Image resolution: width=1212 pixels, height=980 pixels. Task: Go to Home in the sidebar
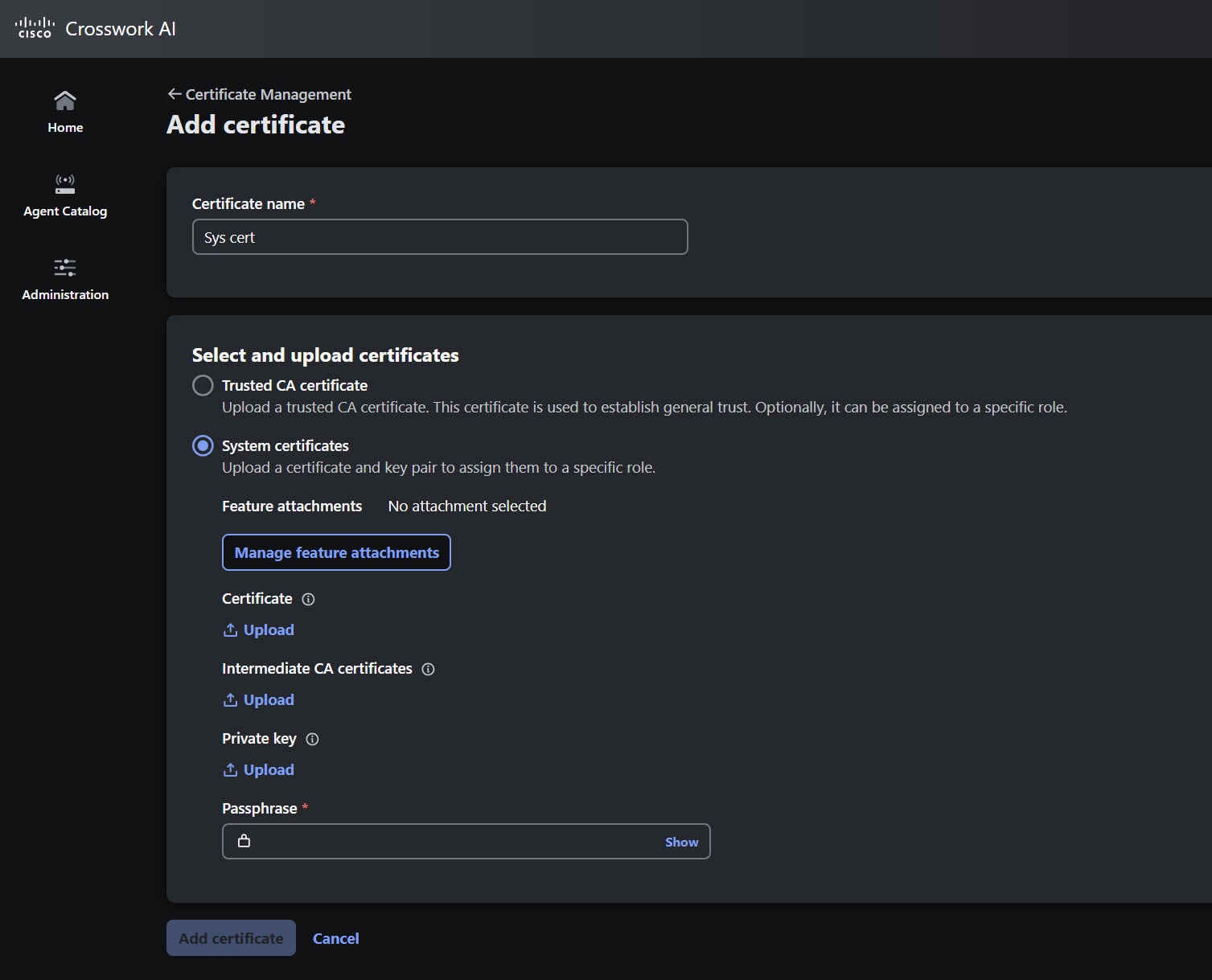tap(65, 111)
